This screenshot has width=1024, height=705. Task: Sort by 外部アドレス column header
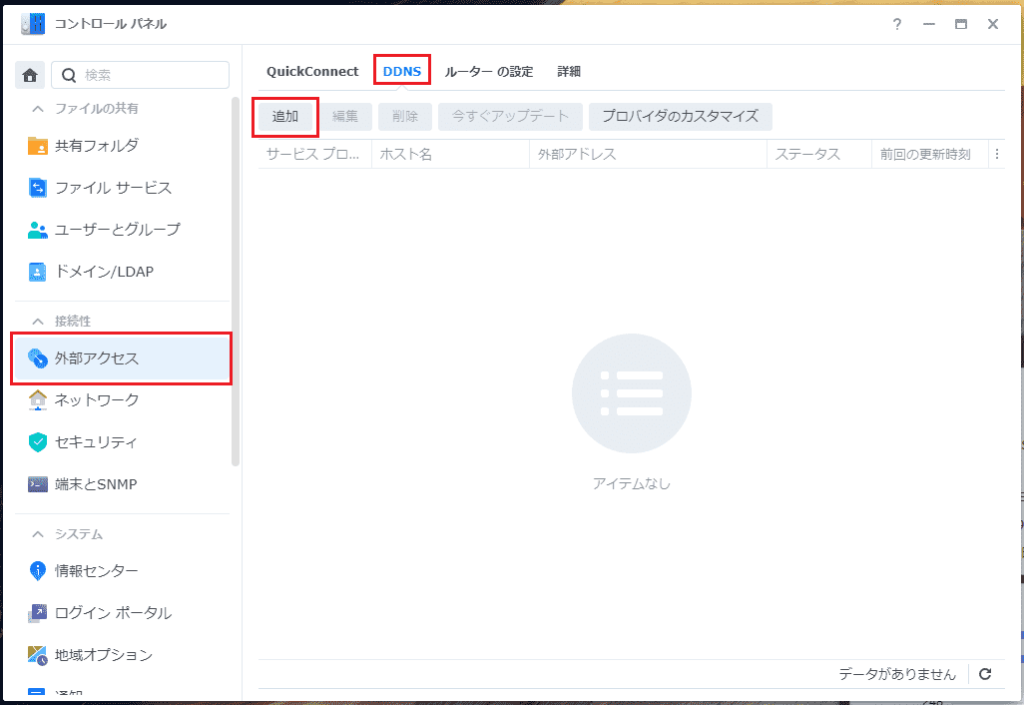click(x=648, y=155)
